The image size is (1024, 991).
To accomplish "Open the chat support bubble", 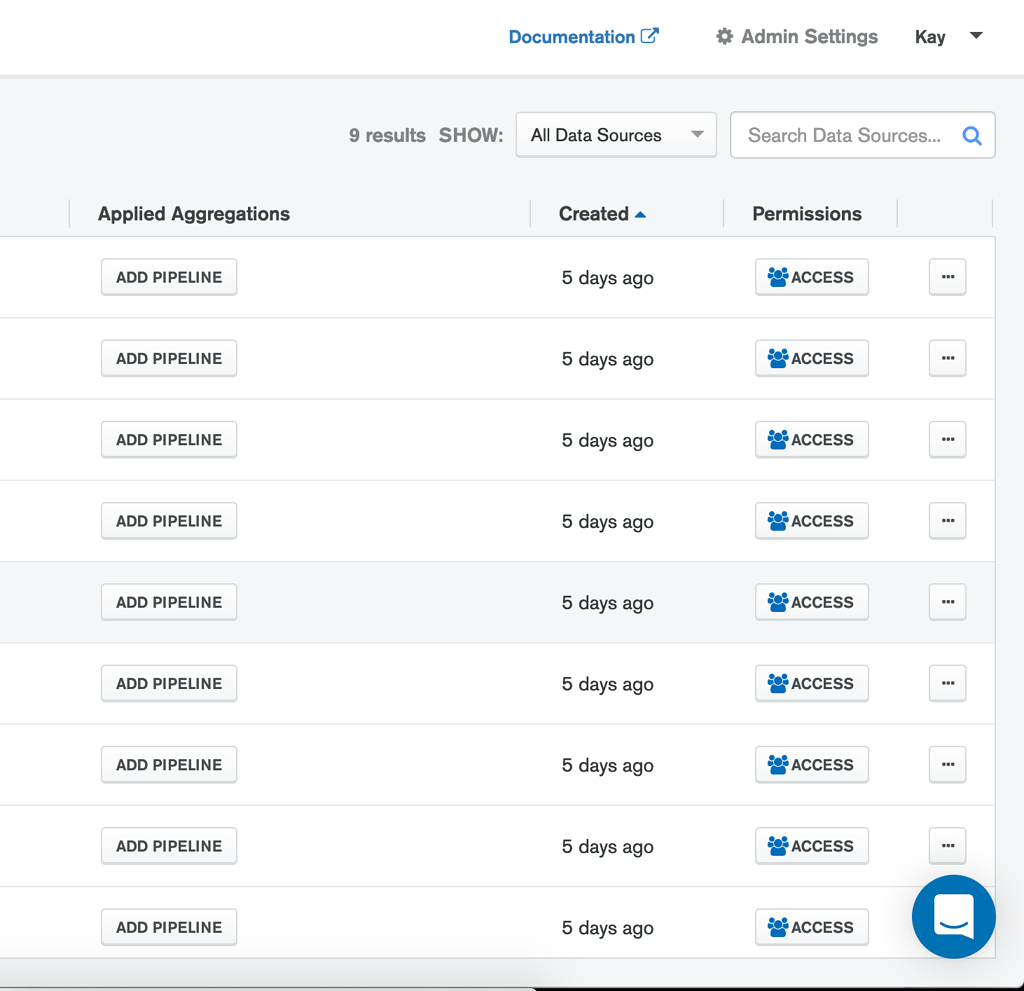I will click(953, 916).
